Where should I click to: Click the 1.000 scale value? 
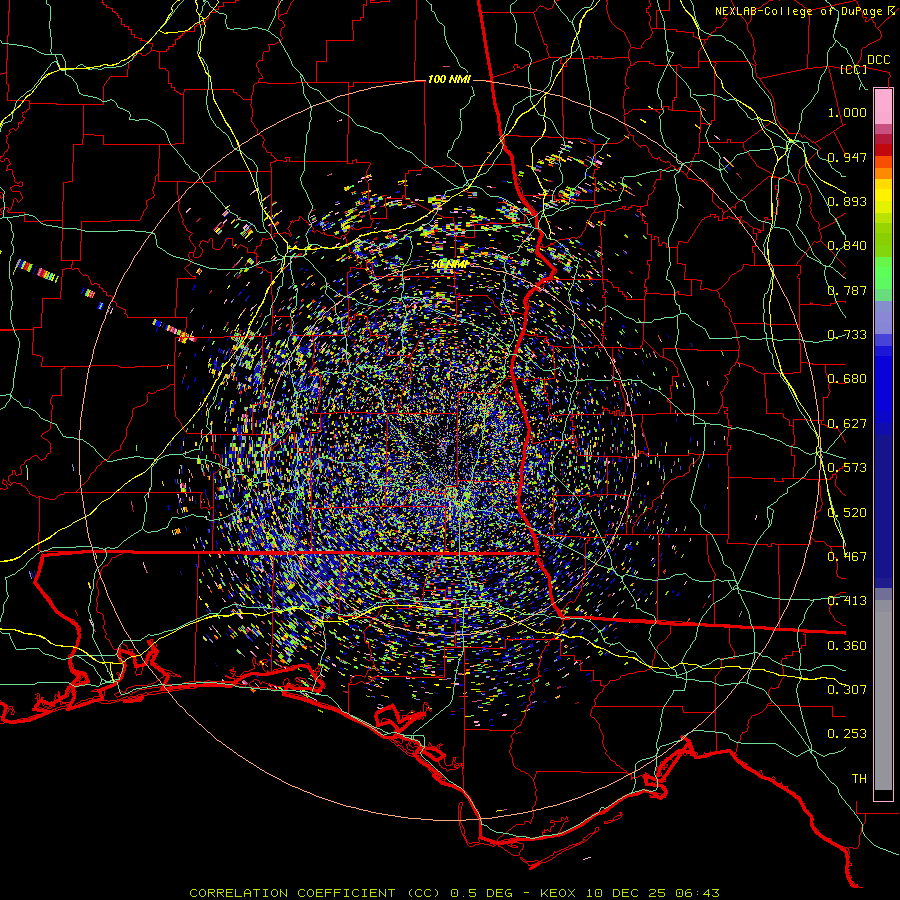pyautogui.click(x=847, y=112)
